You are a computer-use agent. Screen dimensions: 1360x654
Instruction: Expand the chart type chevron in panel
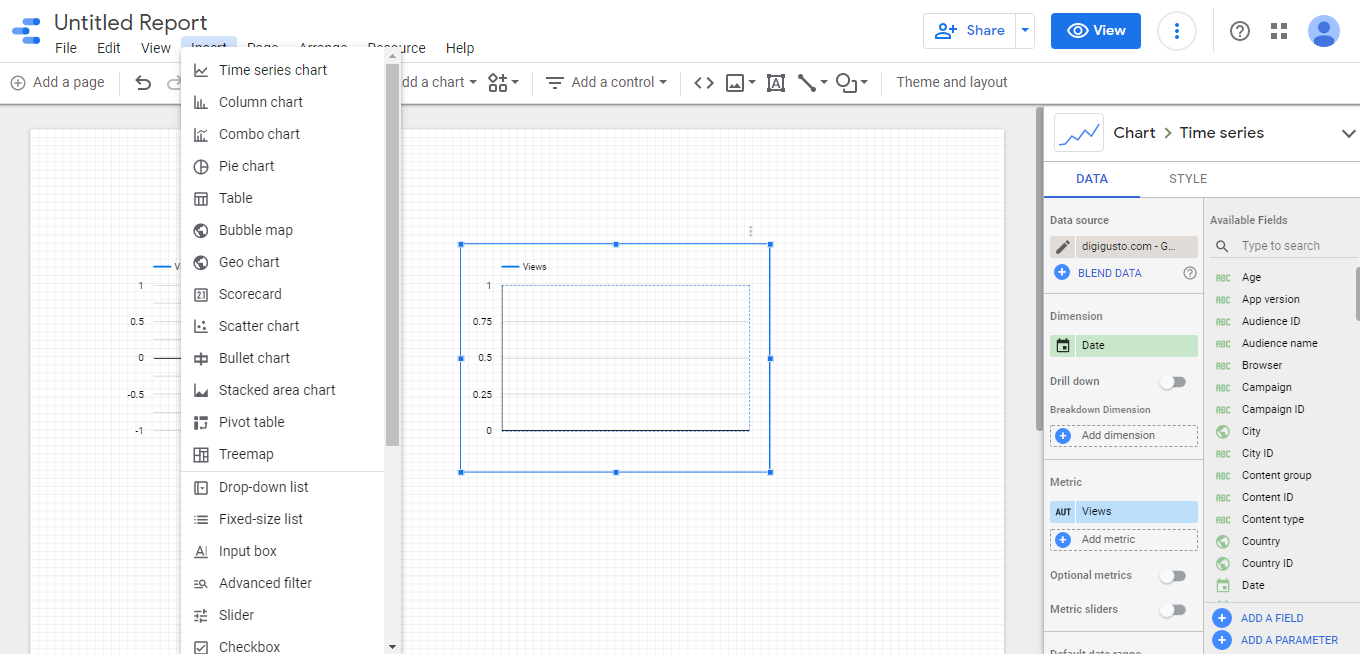(x=1348, y=133)
